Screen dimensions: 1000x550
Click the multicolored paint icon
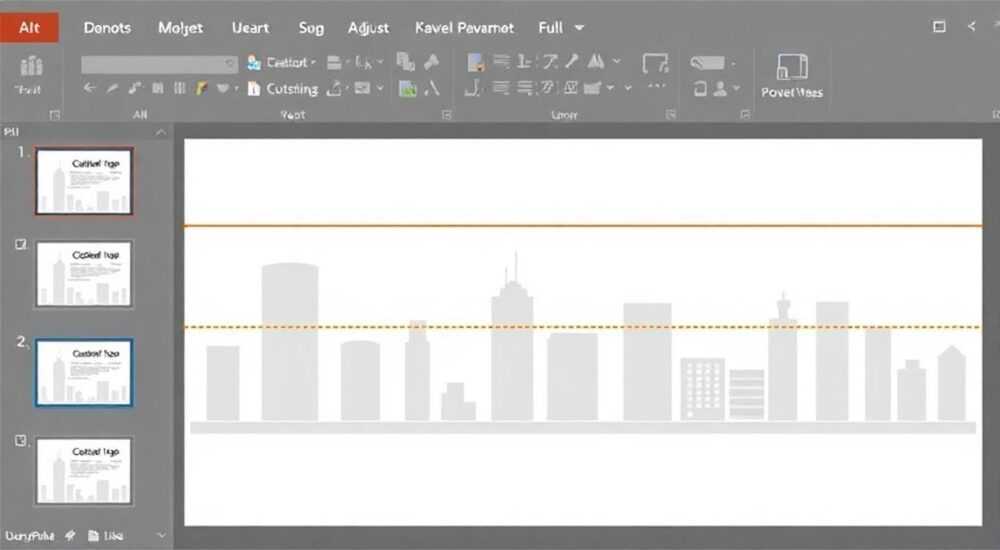(202, 88)
